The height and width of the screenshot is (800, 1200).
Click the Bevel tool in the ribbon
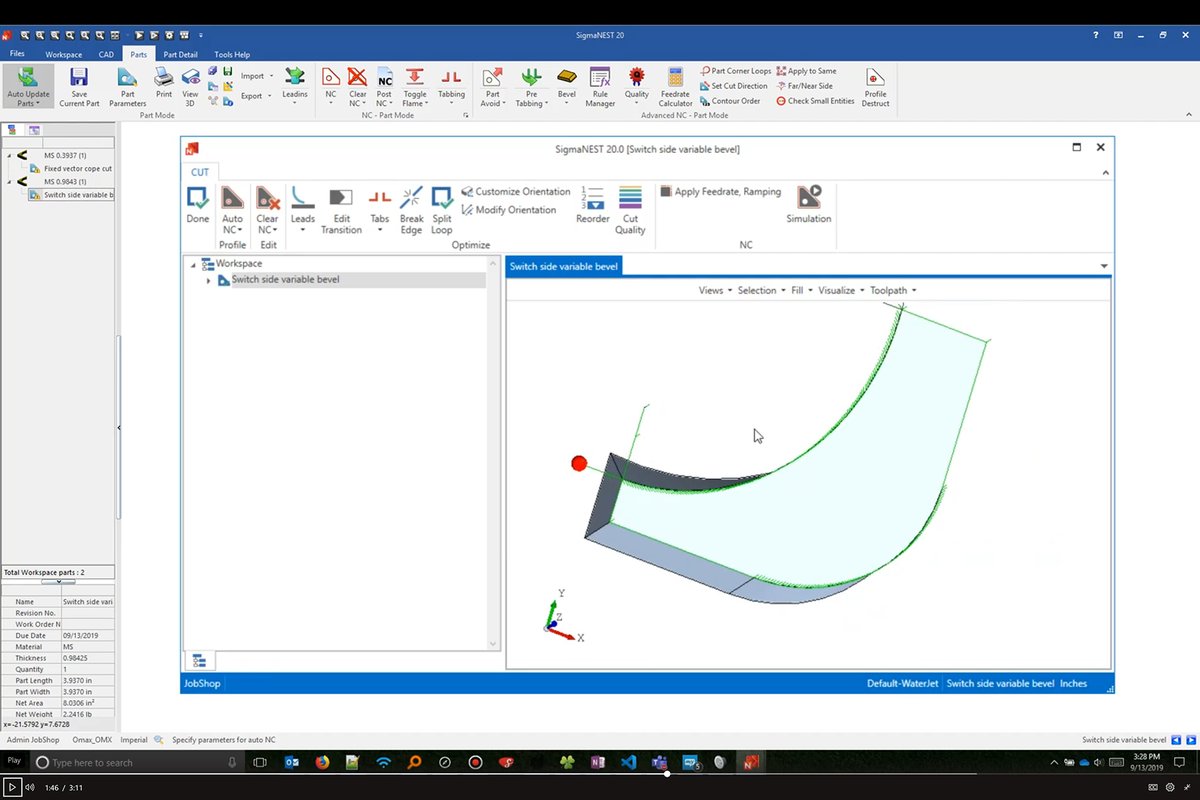pyautogui.click(x=567, y=84)
